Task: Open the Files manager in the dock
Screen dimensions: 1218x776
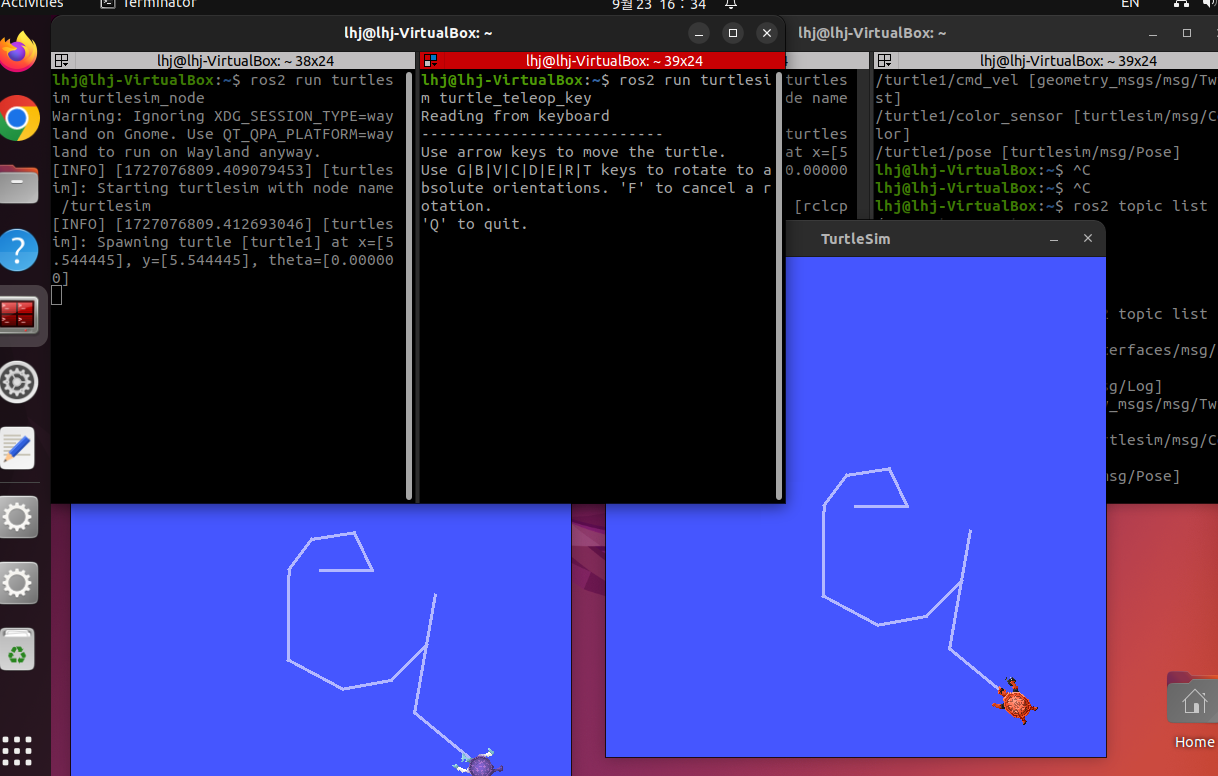Action: coord(19,185)
